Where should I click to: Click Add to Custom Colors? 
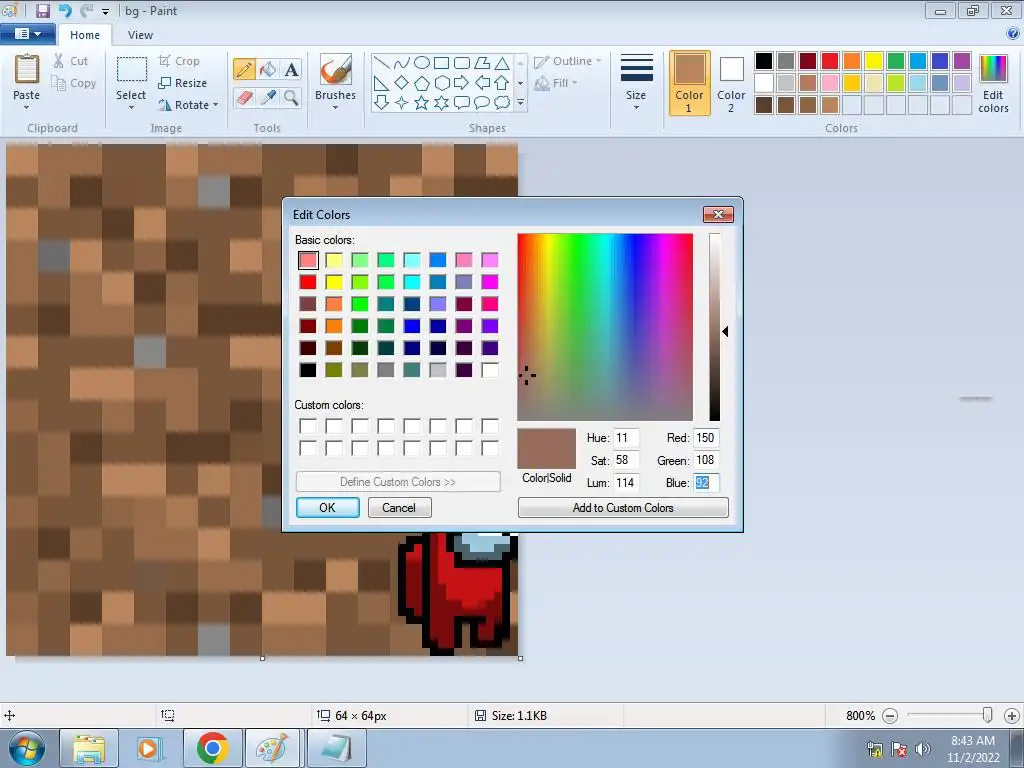pyautogui.click(x=623, y=507)
